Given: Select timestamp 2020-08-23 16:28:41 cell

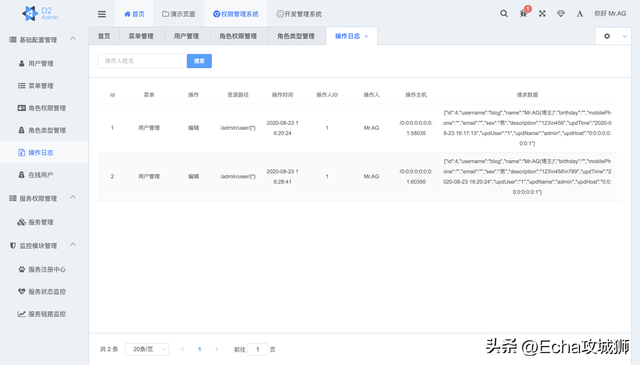Looking at the screenshot, I should (282, 176).
